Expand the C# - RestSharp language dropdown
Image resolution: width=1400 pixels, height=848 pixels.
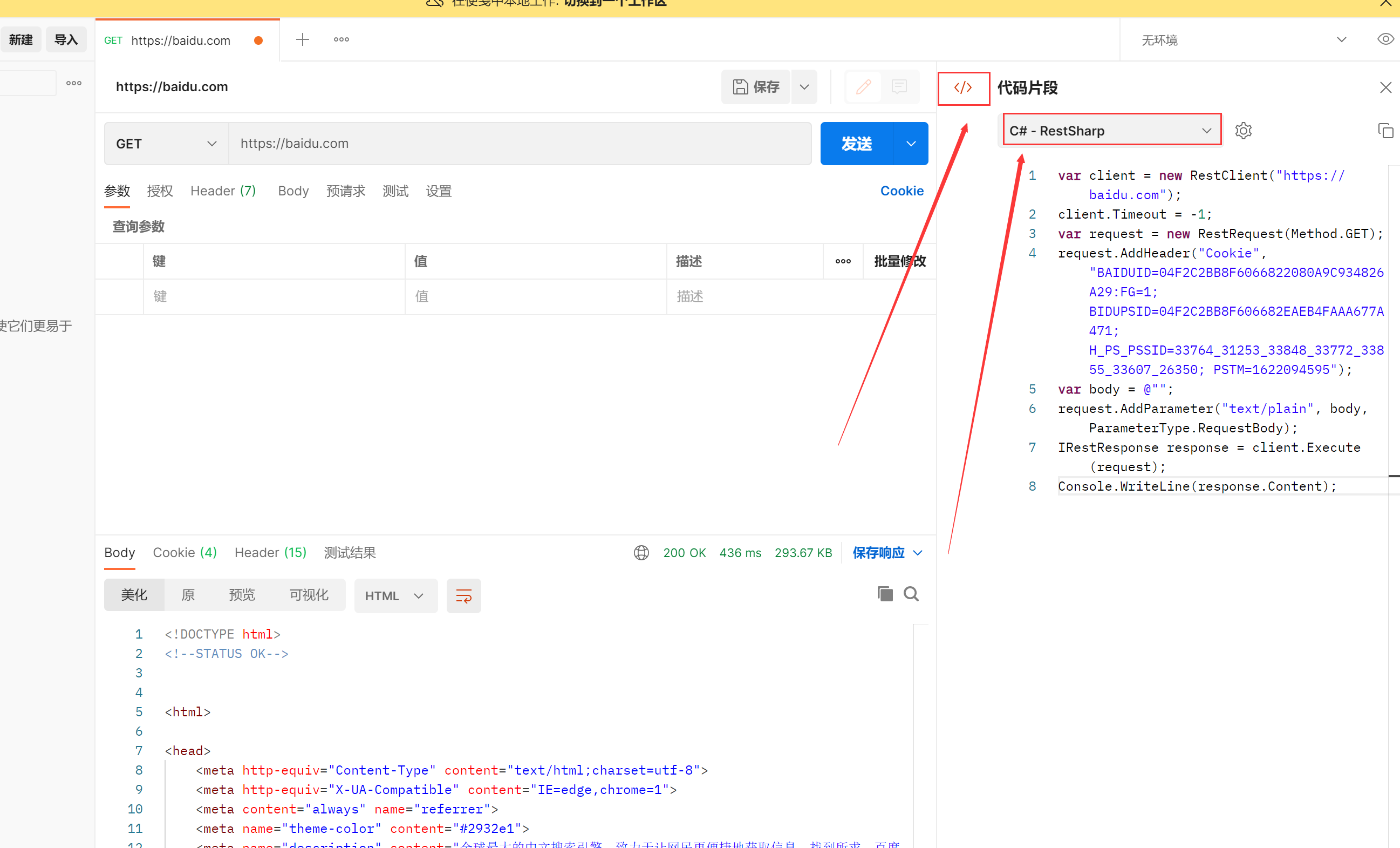tap(1112, 130)
